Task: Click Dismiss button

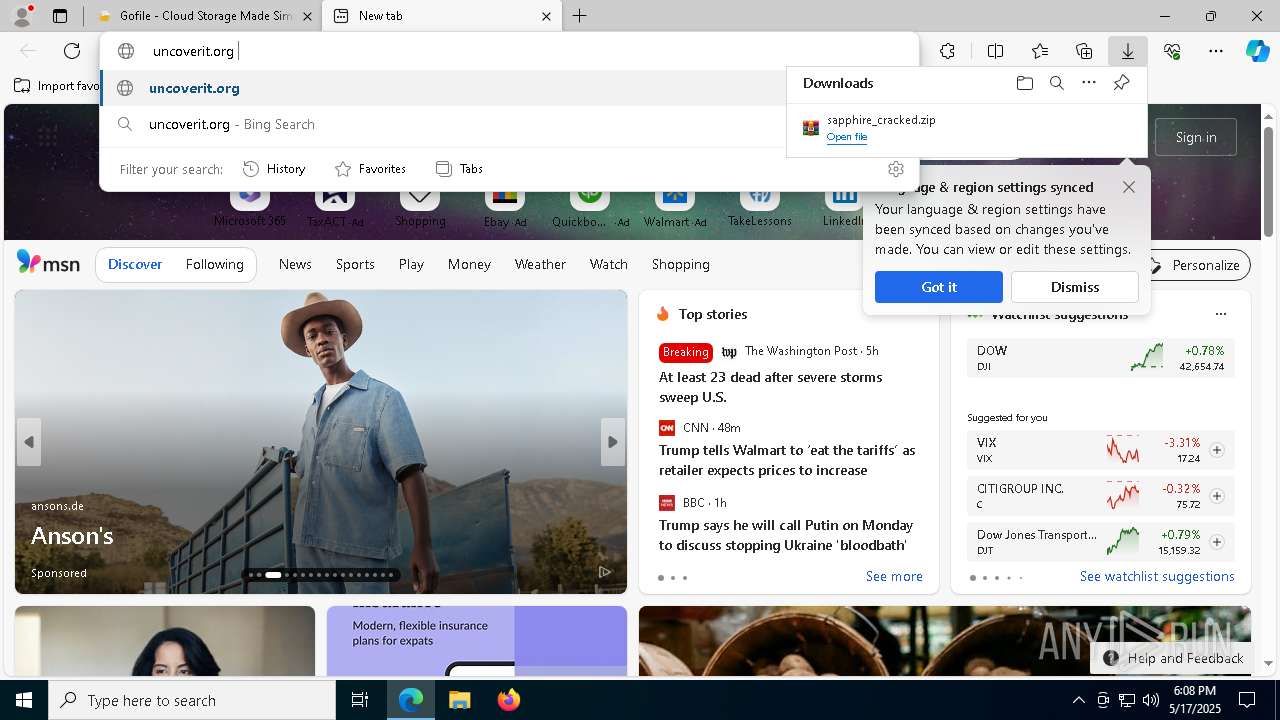Action: [1075, 287]
